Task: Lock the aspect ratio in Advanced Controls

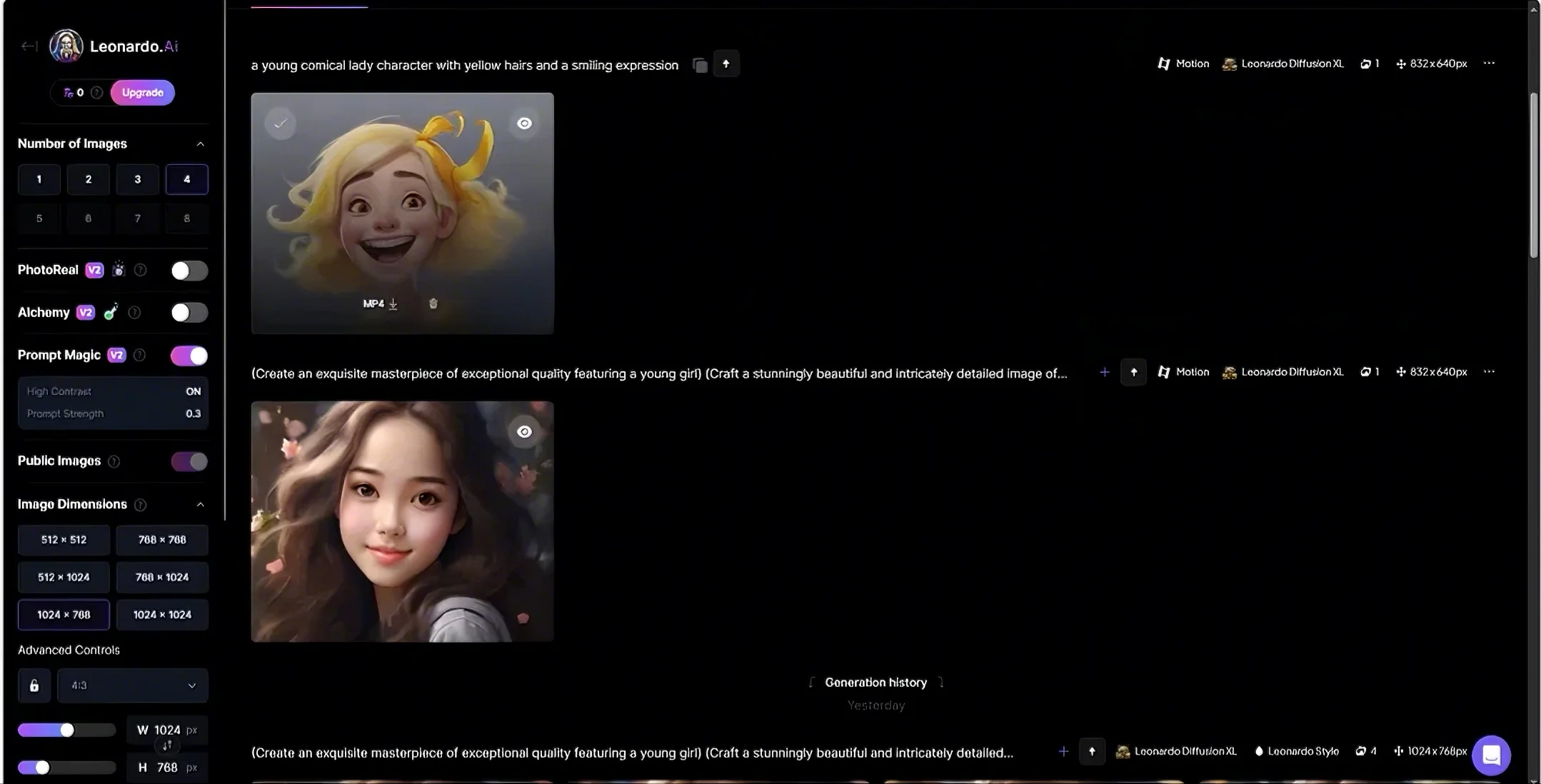Action: 34,685
